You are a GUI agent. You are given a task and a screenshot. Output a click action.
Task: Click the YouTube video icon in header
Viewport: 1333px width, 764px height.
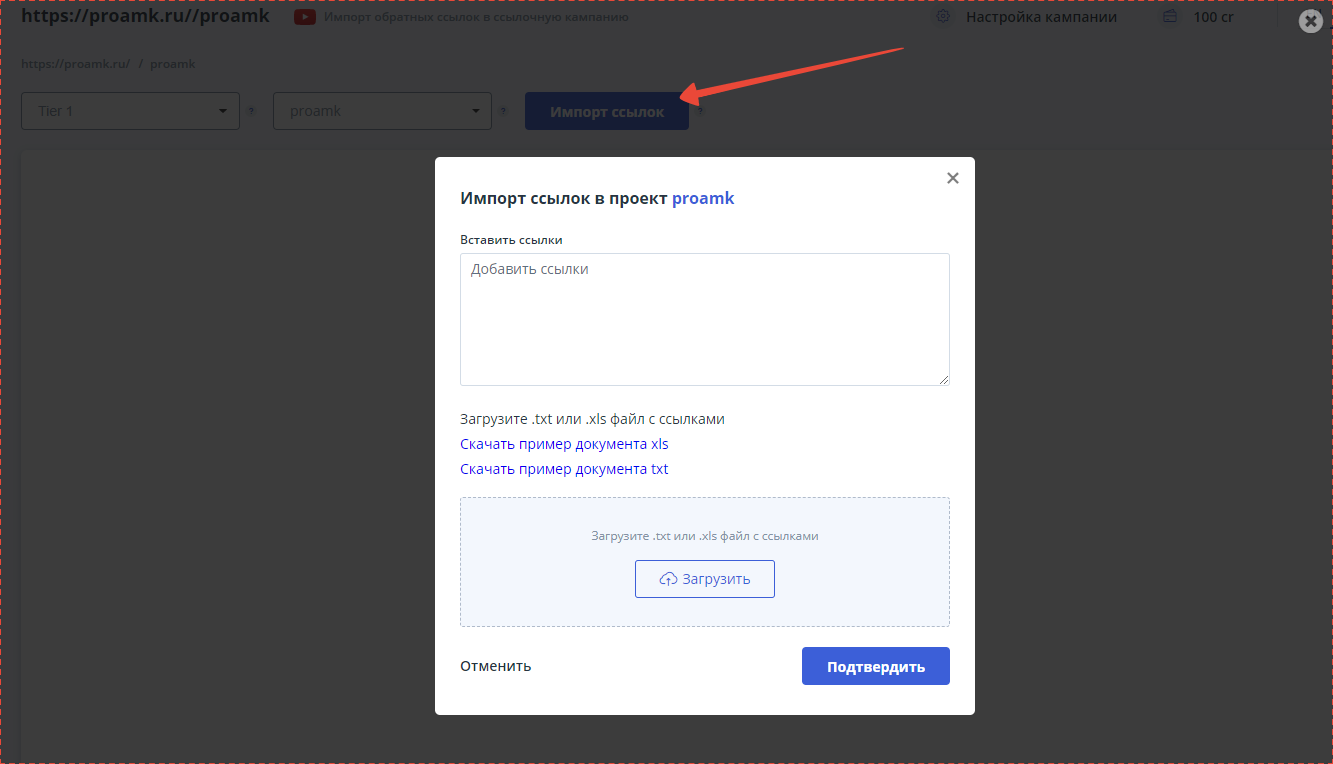pos(306,17)
